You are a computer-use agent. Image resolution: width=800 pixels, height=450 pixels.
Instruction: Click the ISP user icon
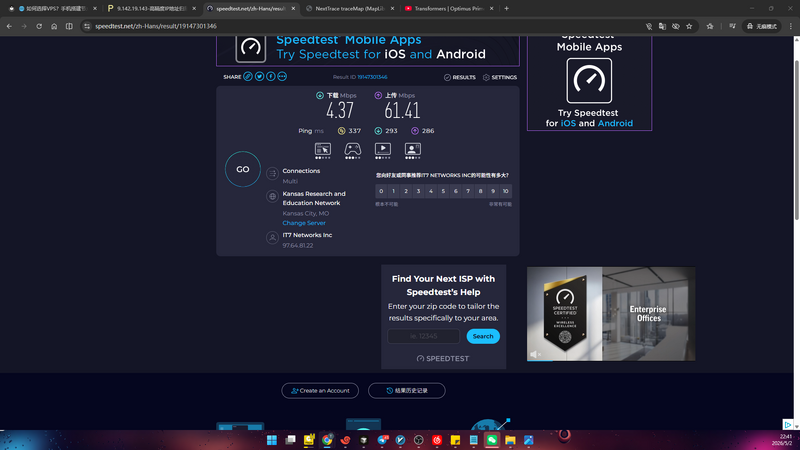click(272, 238)
